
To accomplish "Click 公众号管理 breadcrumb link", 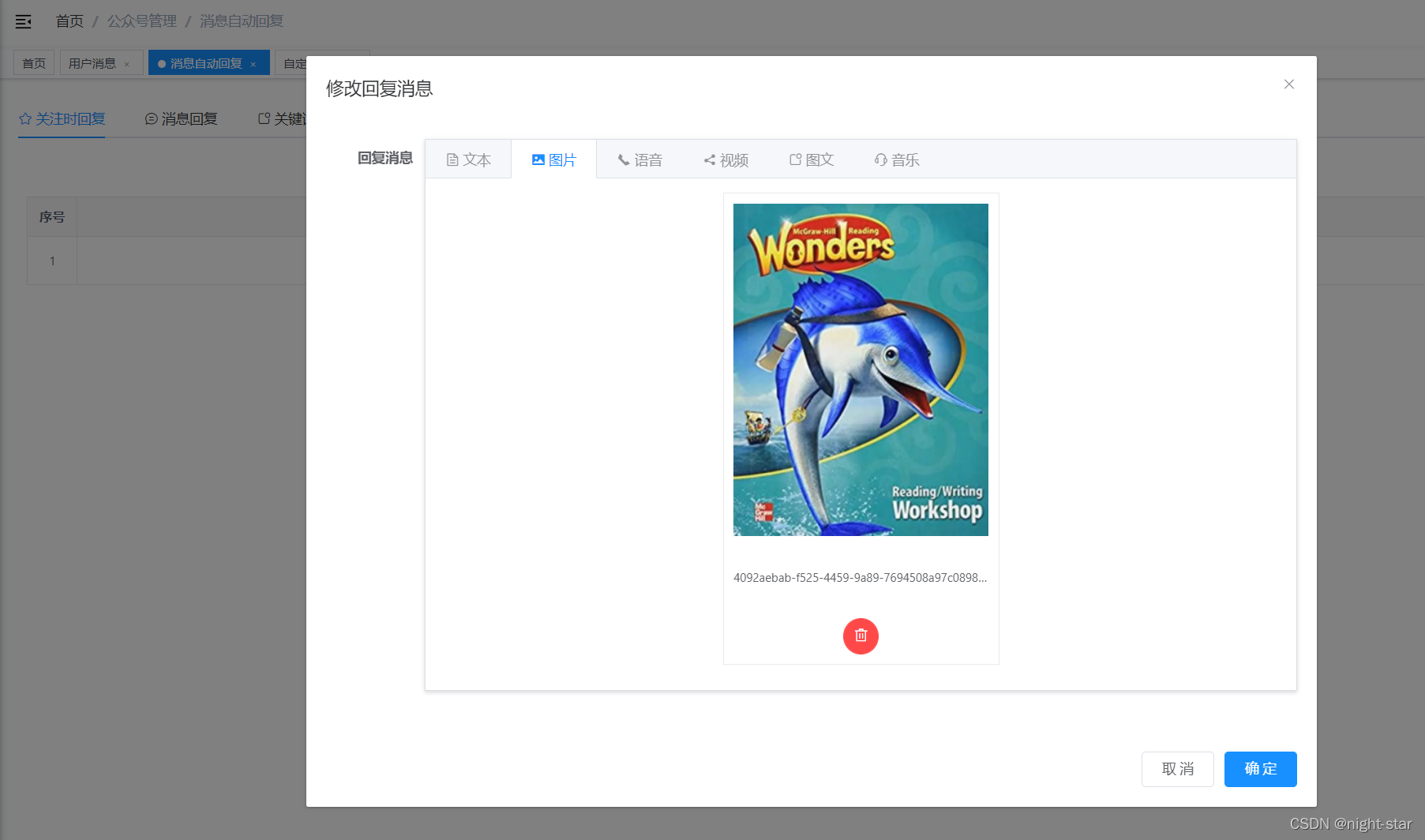I will pos(142,21).
